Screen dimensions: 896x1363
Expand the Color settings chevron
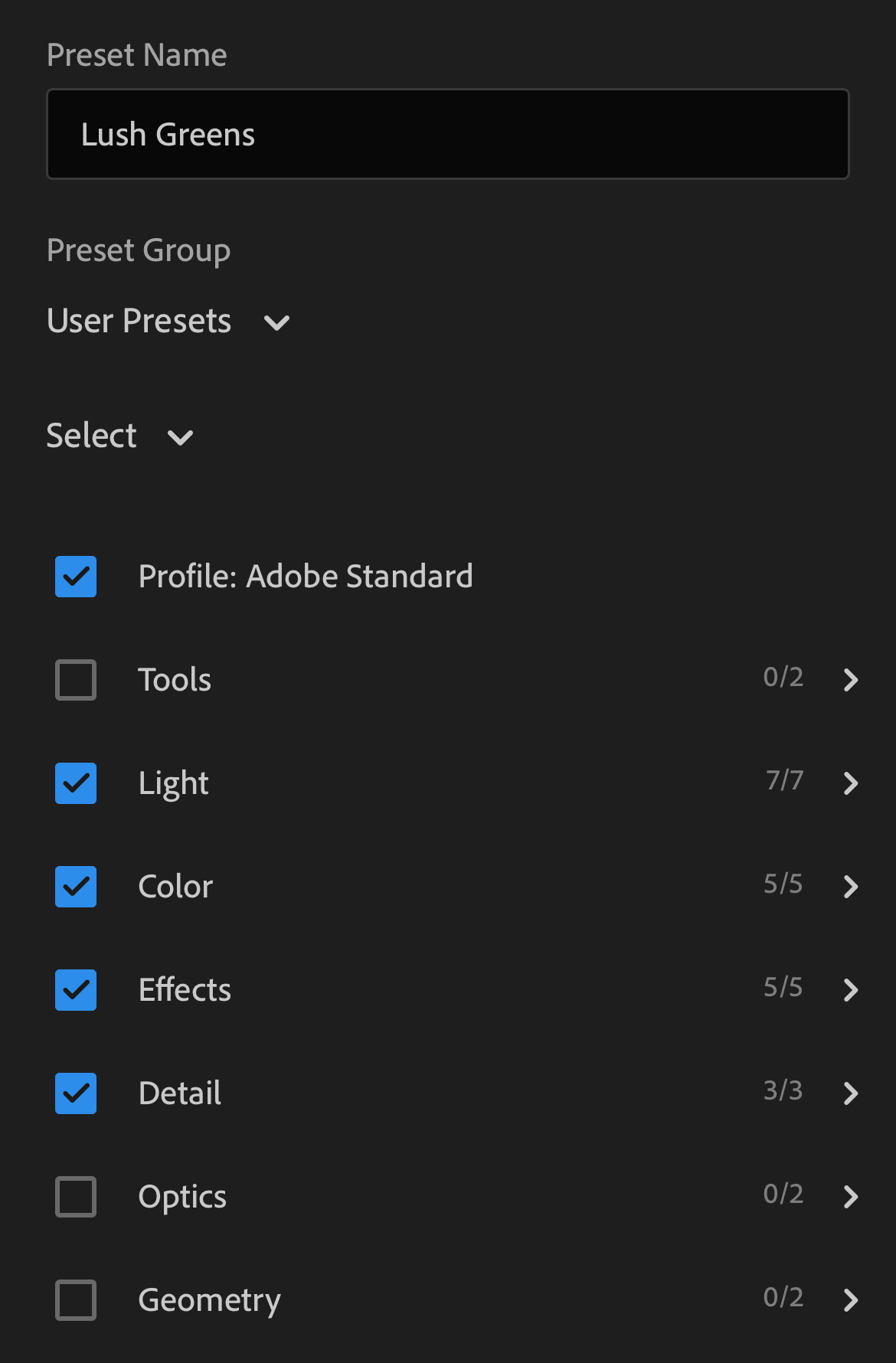click(850, 887)
